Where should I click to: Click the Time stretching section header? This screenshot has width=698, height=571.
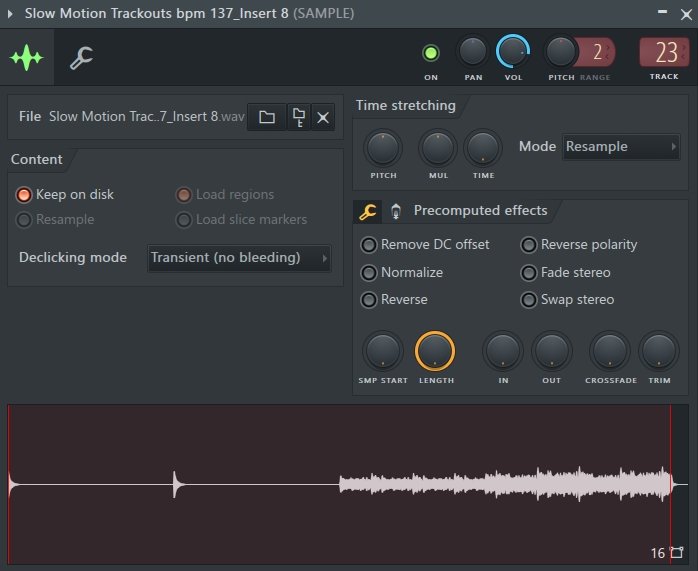[x=406, y=105]
